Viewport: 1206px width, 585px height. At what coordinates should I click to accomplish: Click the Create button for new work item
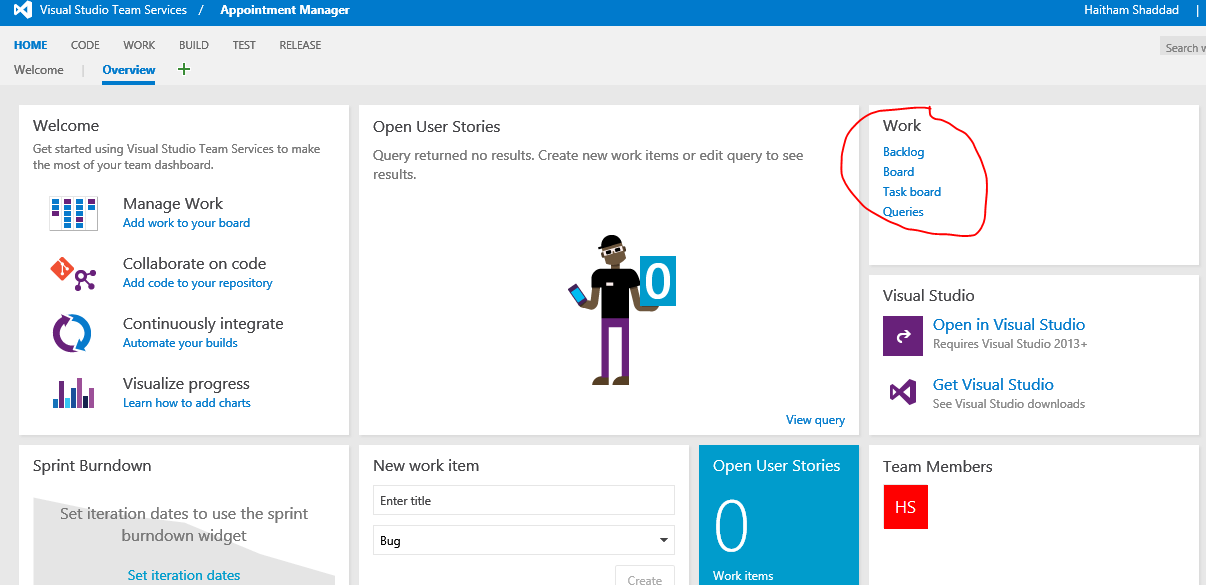click(644, 578)
